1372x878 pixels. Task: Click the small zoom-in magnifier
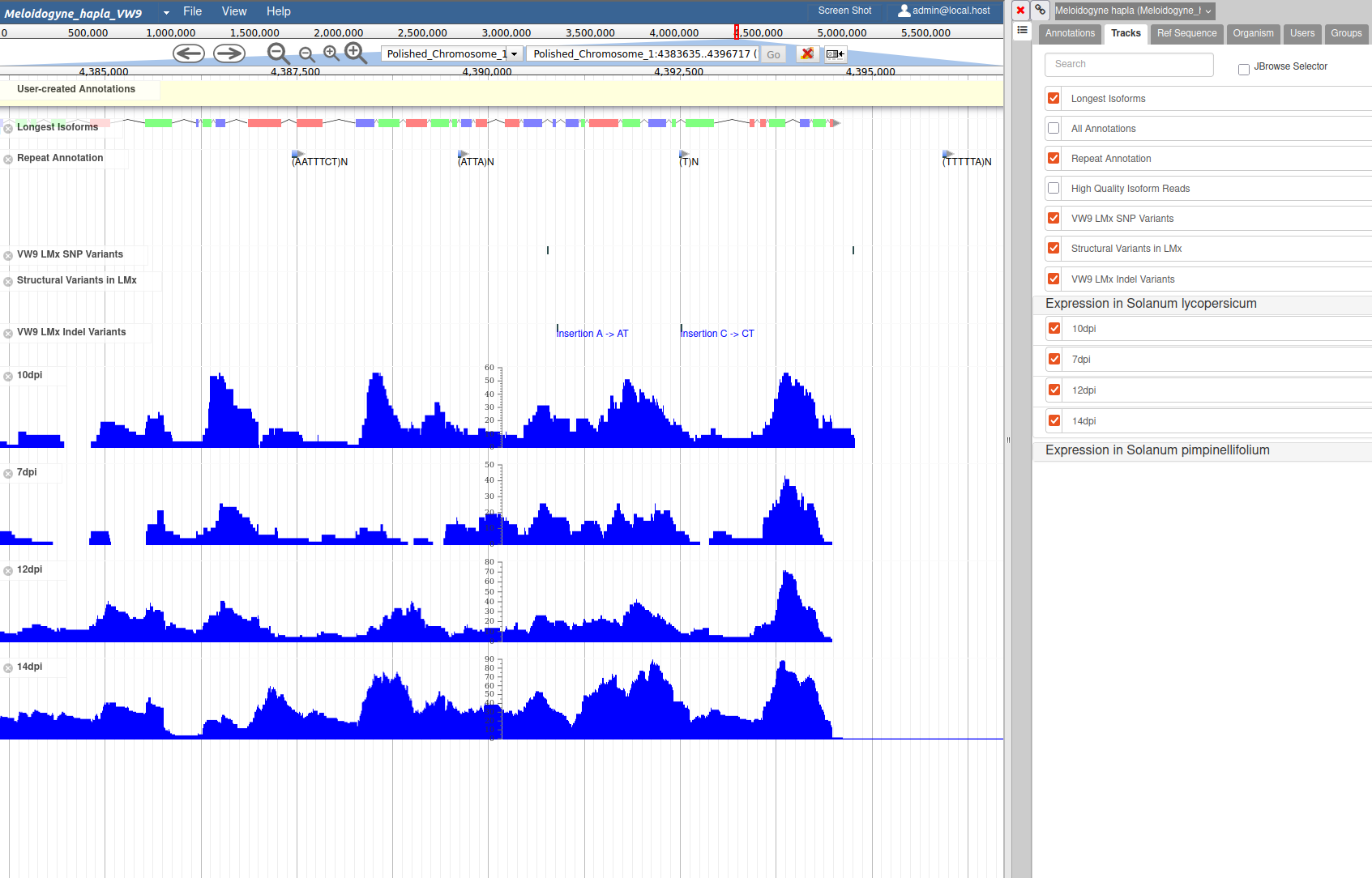(x=331, y=53)
